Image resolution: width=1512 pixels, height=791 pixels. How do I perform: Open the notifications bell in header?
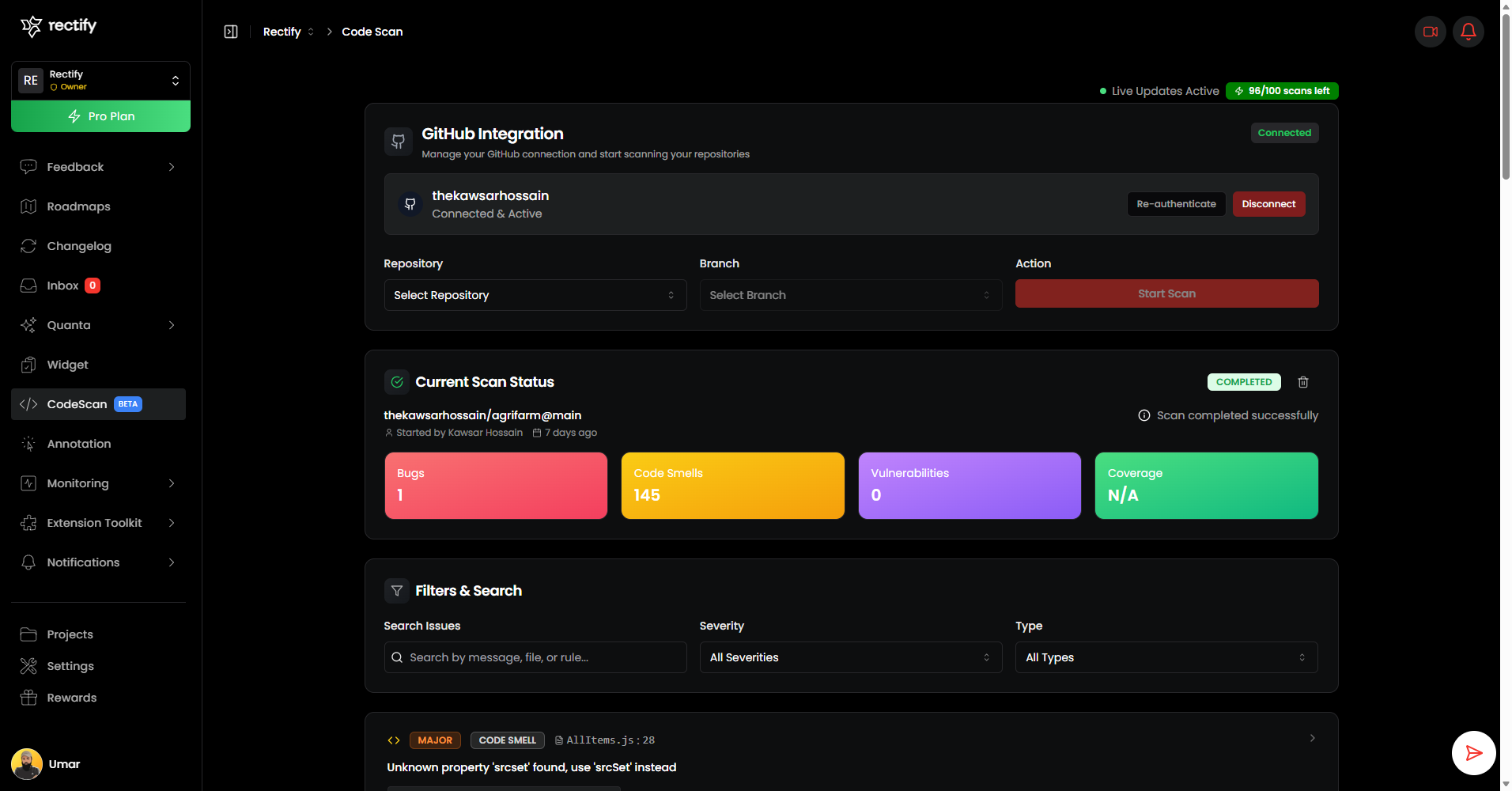[1469, 32]
